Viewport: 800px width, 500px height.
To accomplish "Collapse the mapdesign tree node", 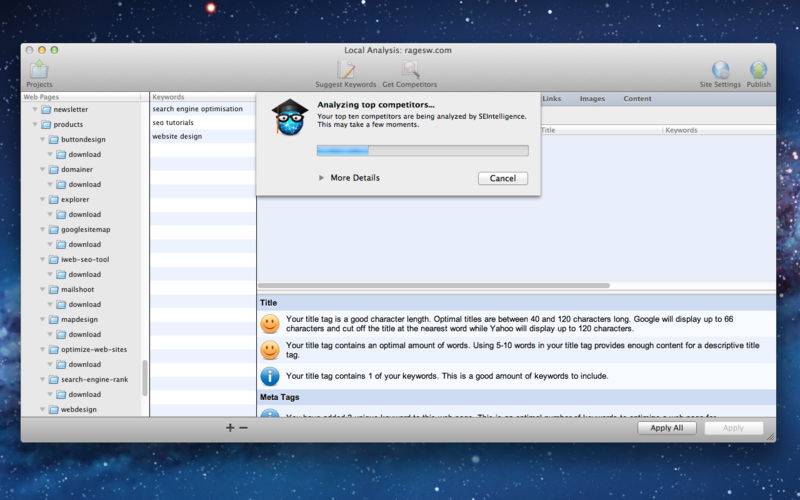I will click(x=42, y=319).
